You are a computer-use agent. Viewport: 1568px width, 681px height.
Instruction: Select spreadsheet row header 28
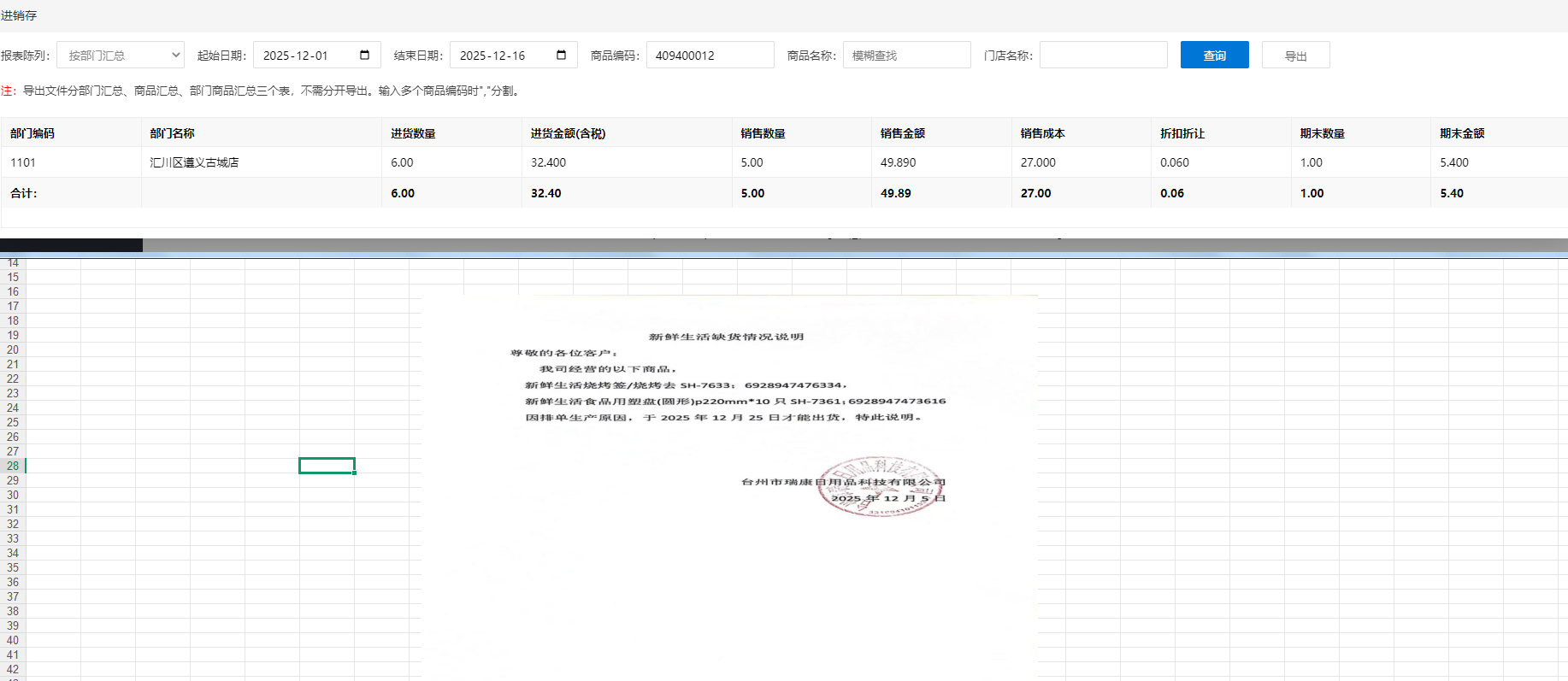[x=13, y=466]
